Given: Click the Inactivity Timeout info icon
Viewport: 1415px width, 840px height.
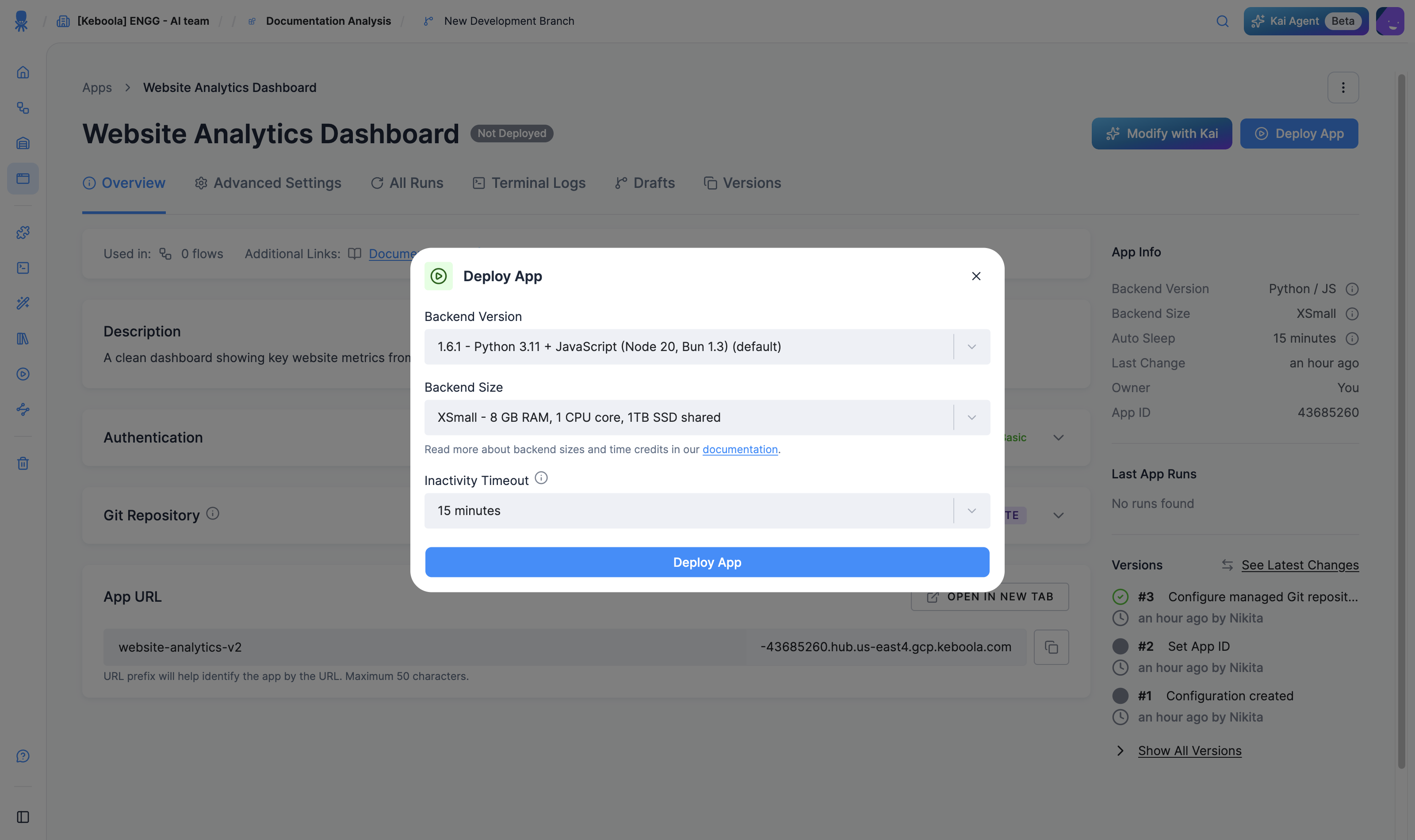Looking at the screenshot, I should pyautogui.click(x=541, y=478).
